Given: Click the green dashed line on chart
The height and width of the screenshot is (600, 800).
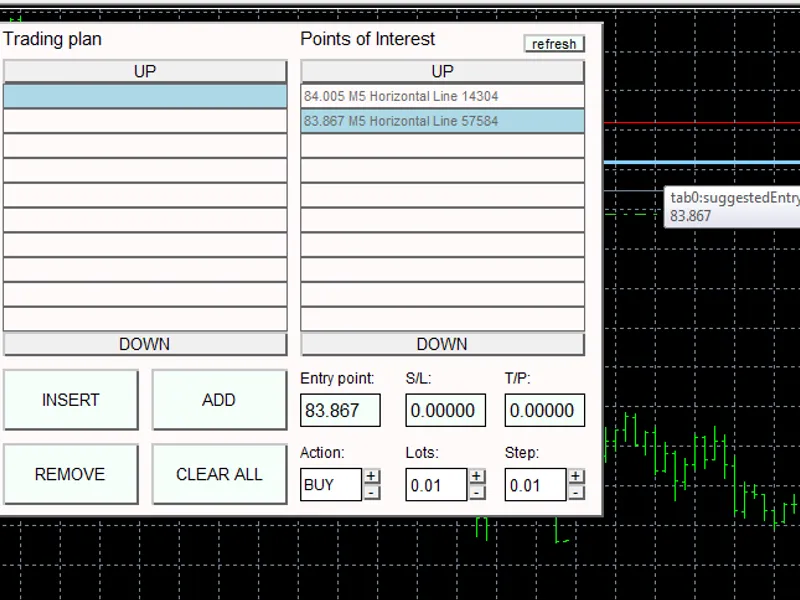Looking at the screenshot, I should tap(633, 214).
